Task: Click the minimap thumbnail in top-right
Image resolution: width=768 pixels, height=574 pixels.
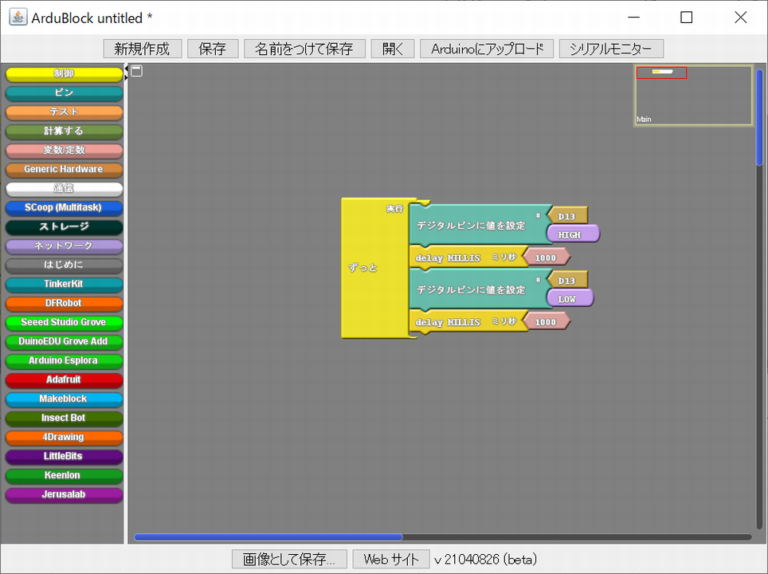Action: click(x=693, y=96)
